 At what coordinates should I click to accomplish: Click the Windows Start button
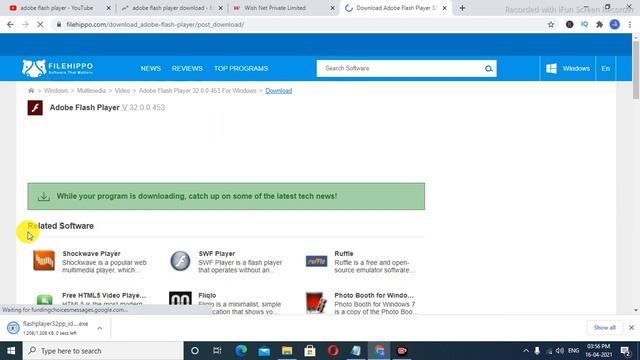pos(11,351)
